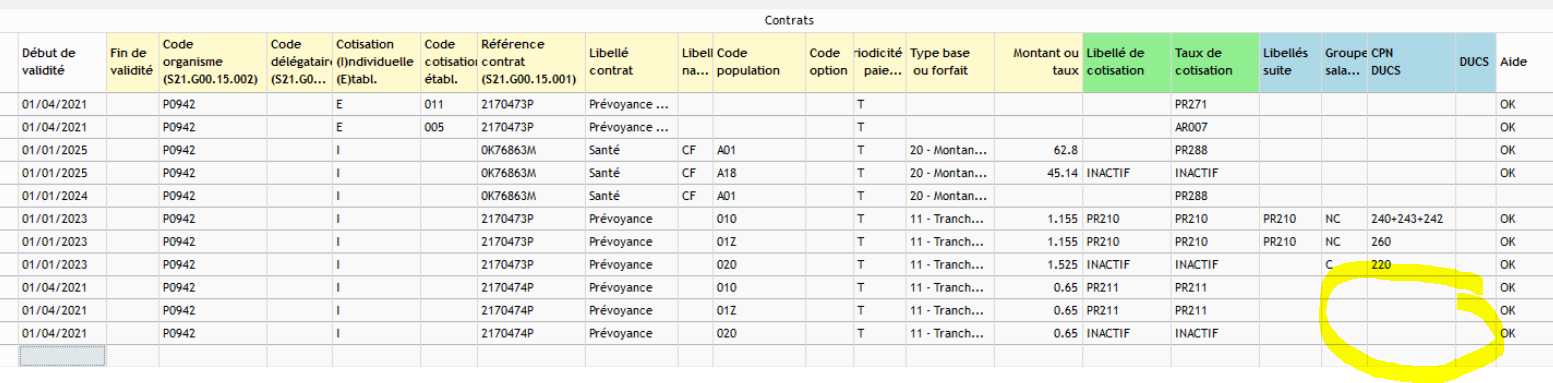
Task: Click the CPN DUCS cell showing 260
Action: [1411, 241]
